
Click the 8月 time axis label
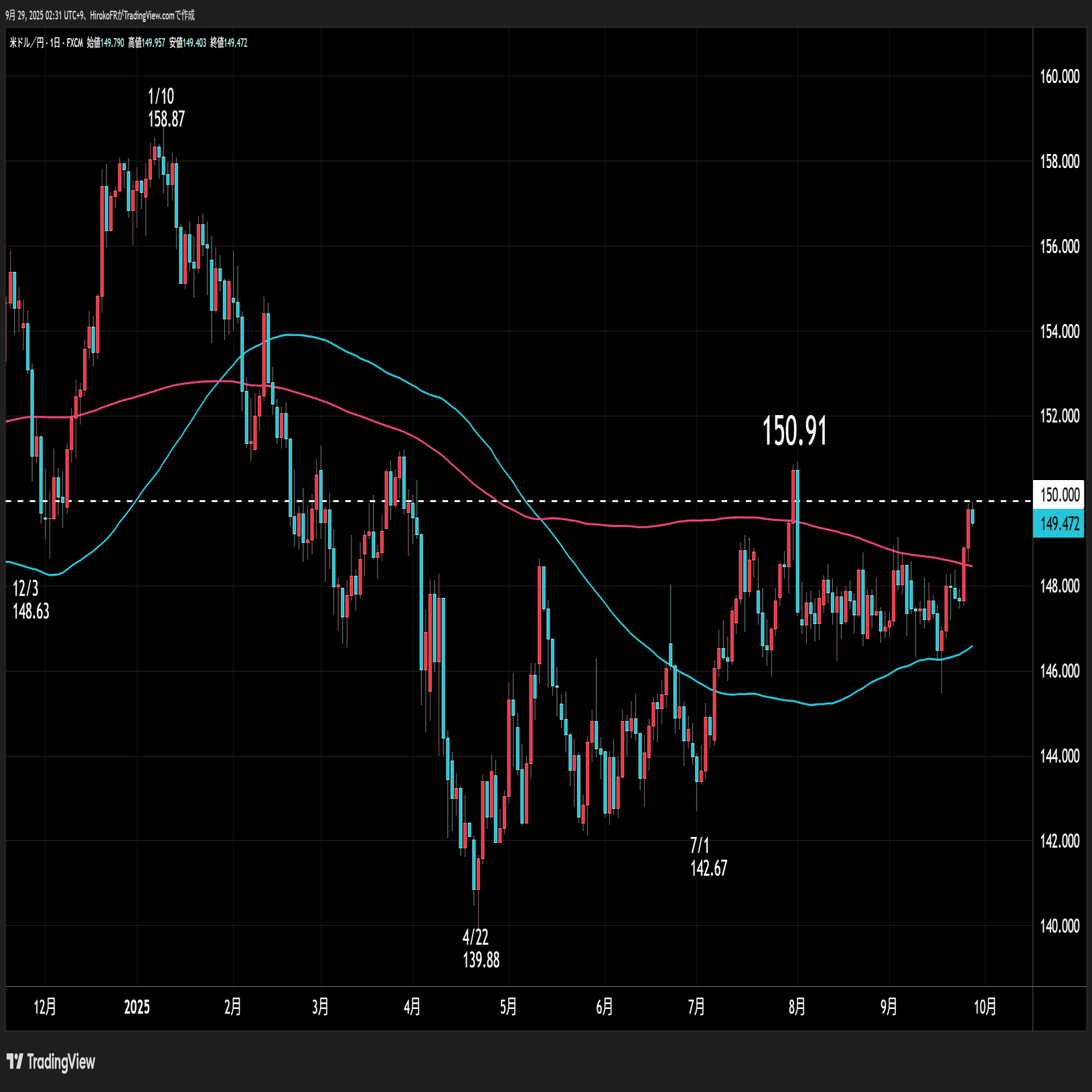click(x=797, y=1007)
